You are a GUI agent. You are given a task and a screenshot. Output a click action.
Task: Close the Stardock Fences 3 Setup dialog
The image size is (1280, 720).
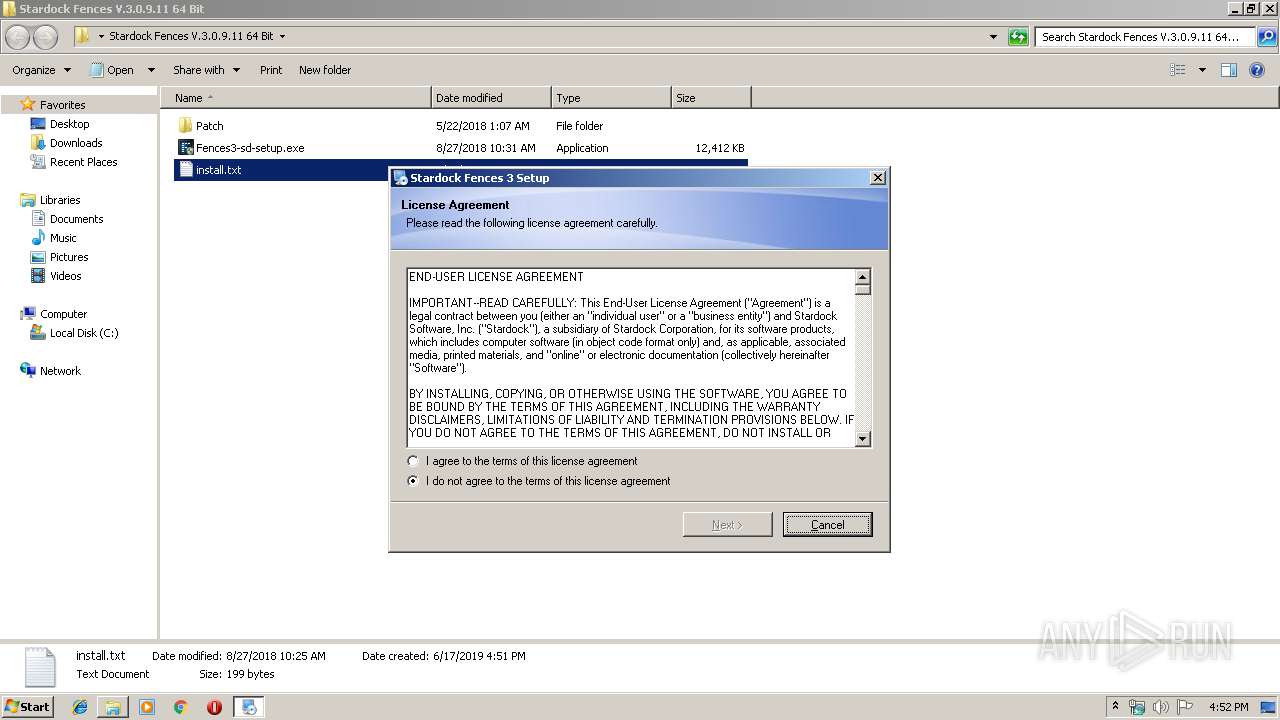(x=877, y=178)
